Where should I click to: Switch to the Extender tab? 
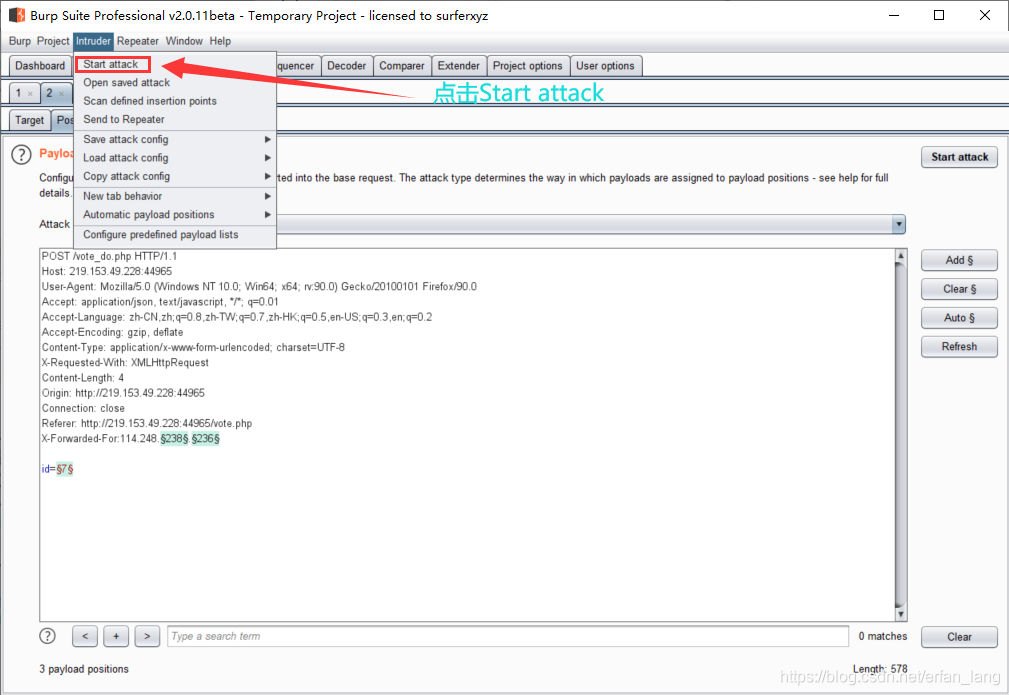(x=458, y=66)
